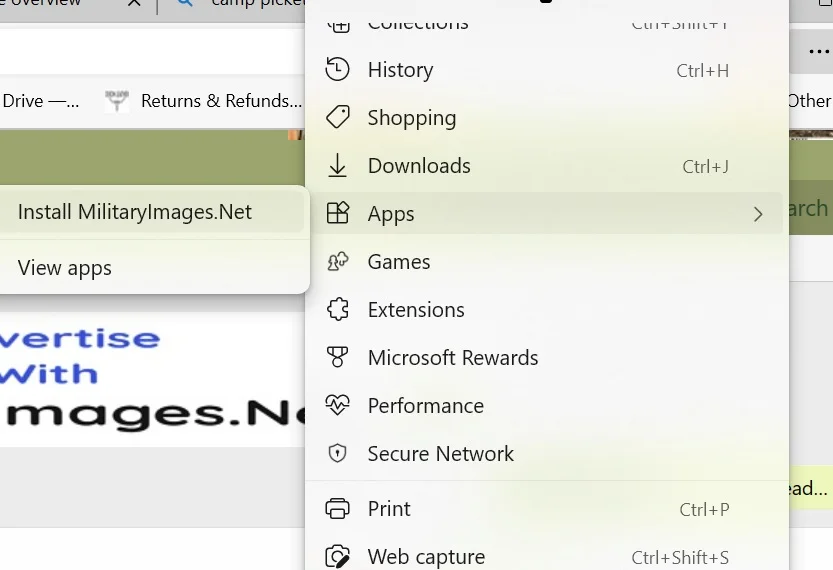Click the Shopping tag icon
The image size is (833, 570).
coord(337,117)
